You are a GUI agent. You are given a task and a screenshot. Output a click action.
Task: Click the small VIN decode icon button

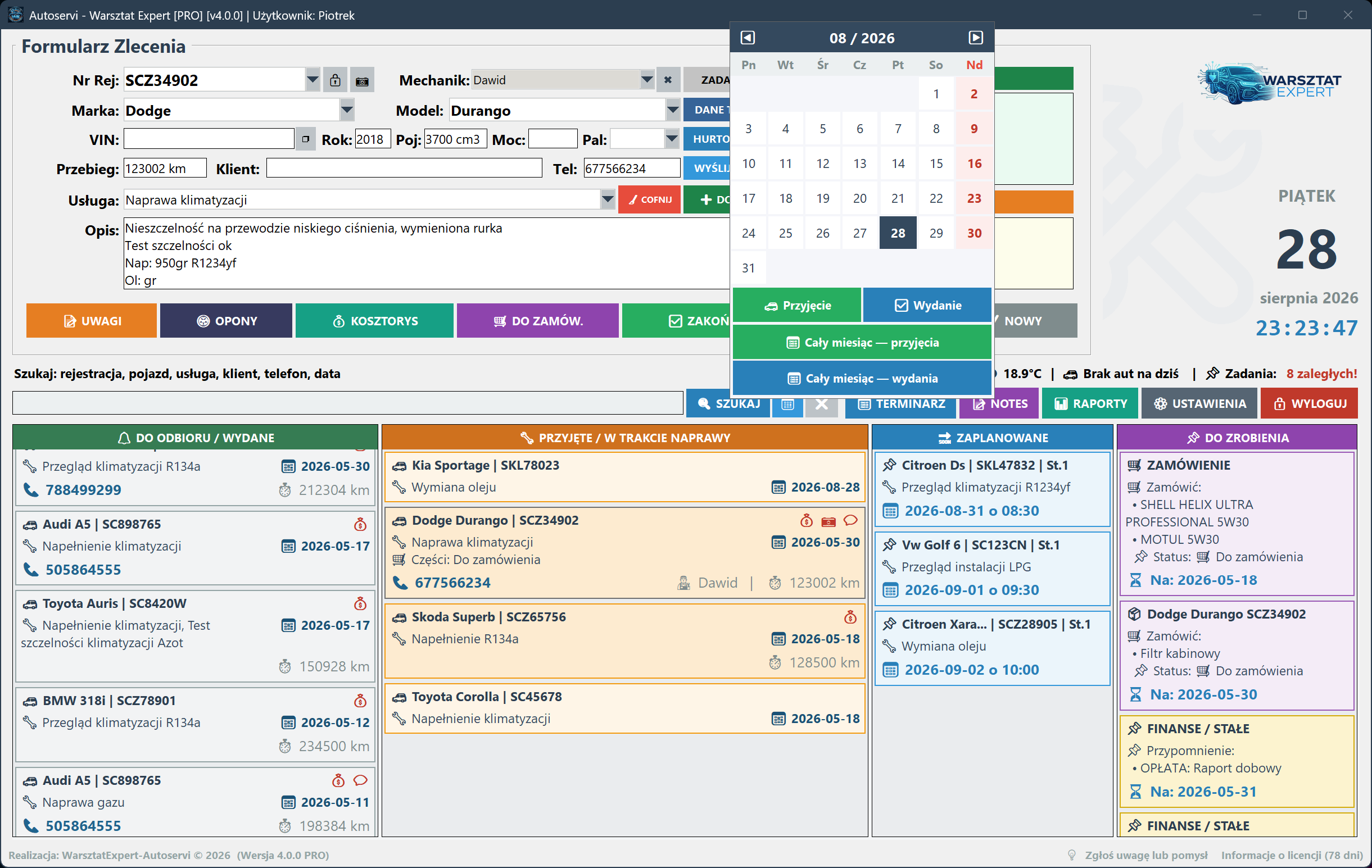coord(306,139)
